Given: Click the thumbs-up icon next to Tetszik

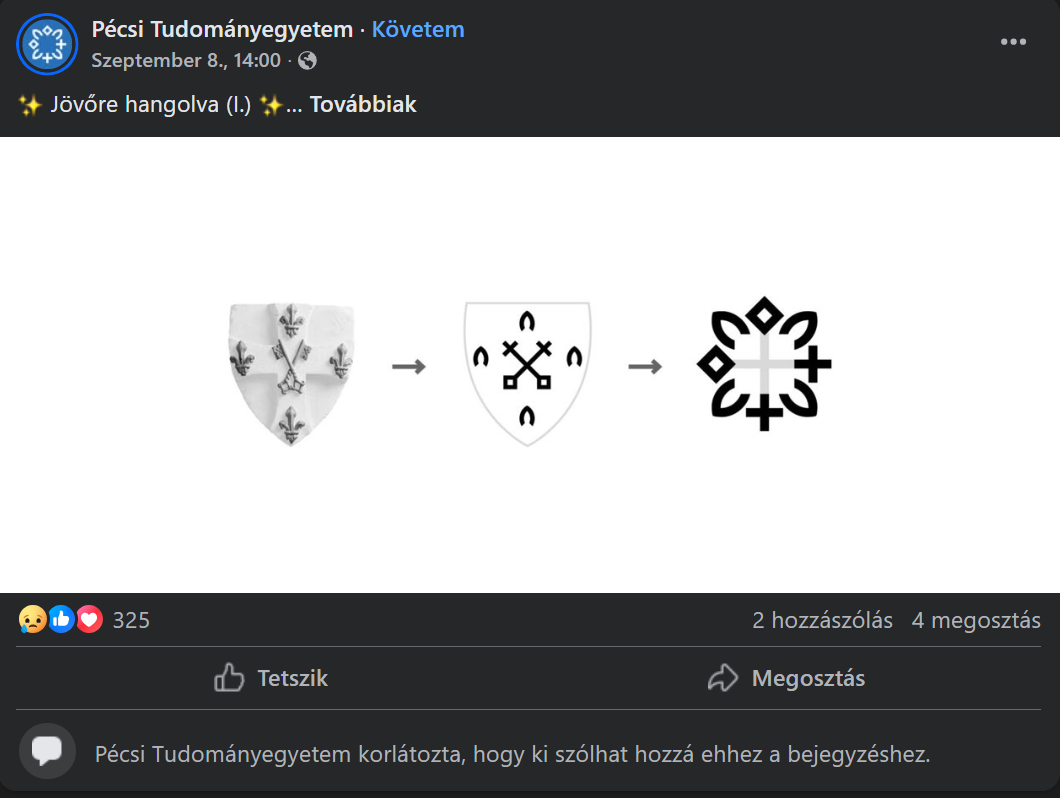Looking at the screenshot, I should pos(228,678).
